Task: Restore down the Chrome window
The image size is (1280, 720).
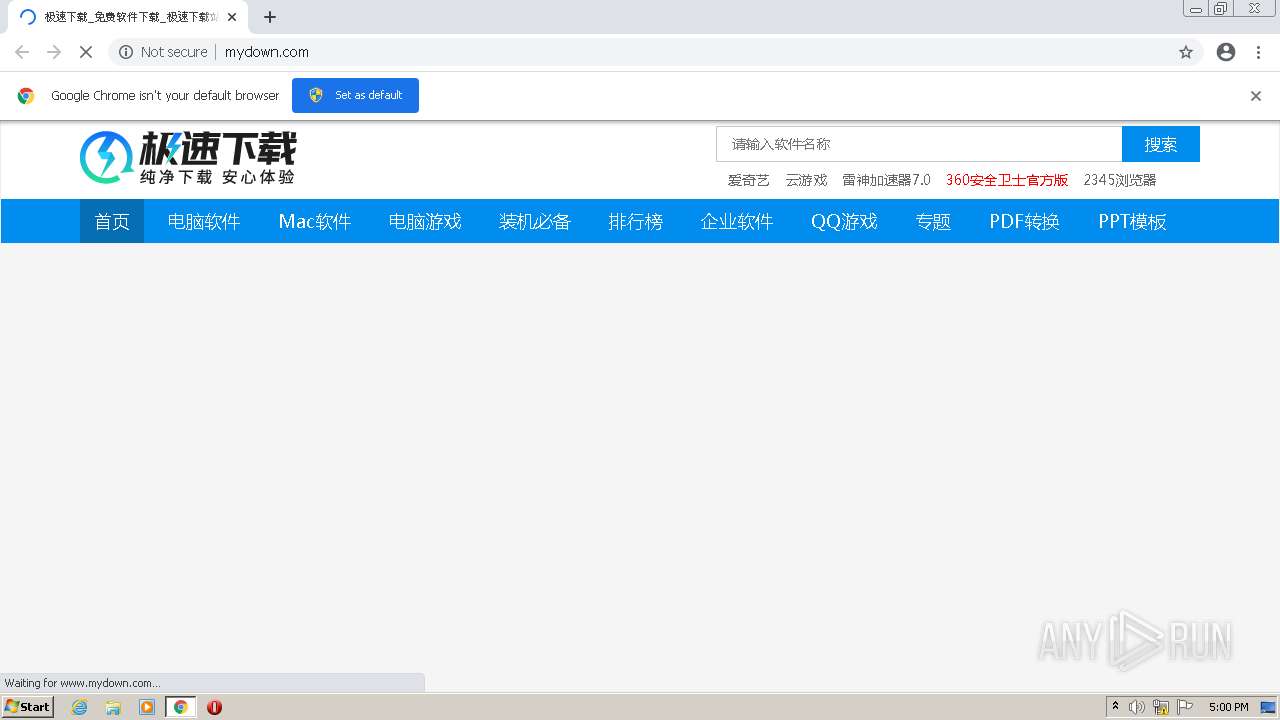Action: click(1221, 9)
